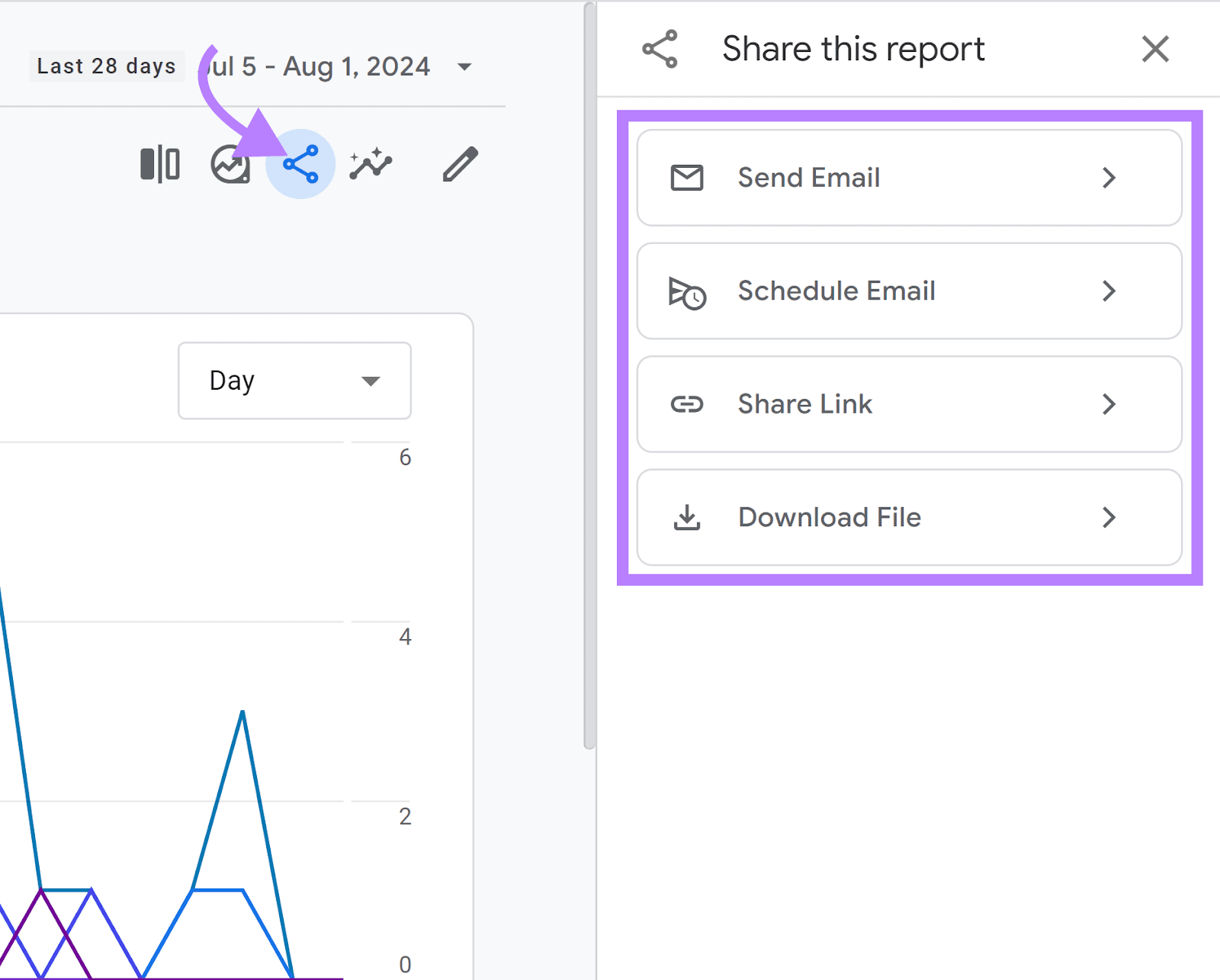Expand the Send Email chevron
Viewport: 1220px width, 980px height.
pyautogui.click(x=1109, y=178)
